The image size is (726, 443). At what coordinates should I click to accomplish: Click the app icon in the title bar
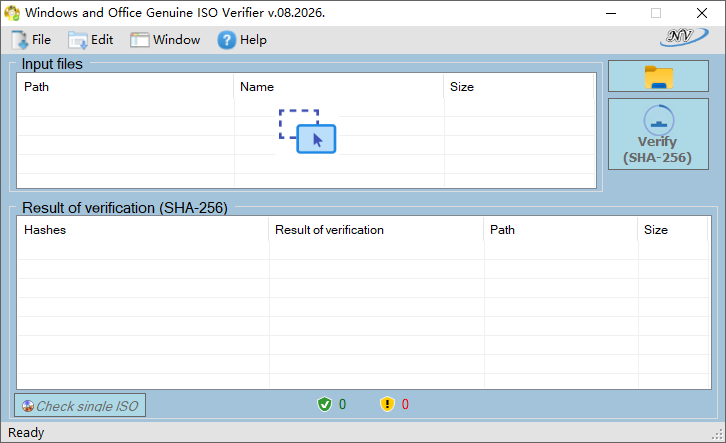pyautogui.click(x=12, y=13)
